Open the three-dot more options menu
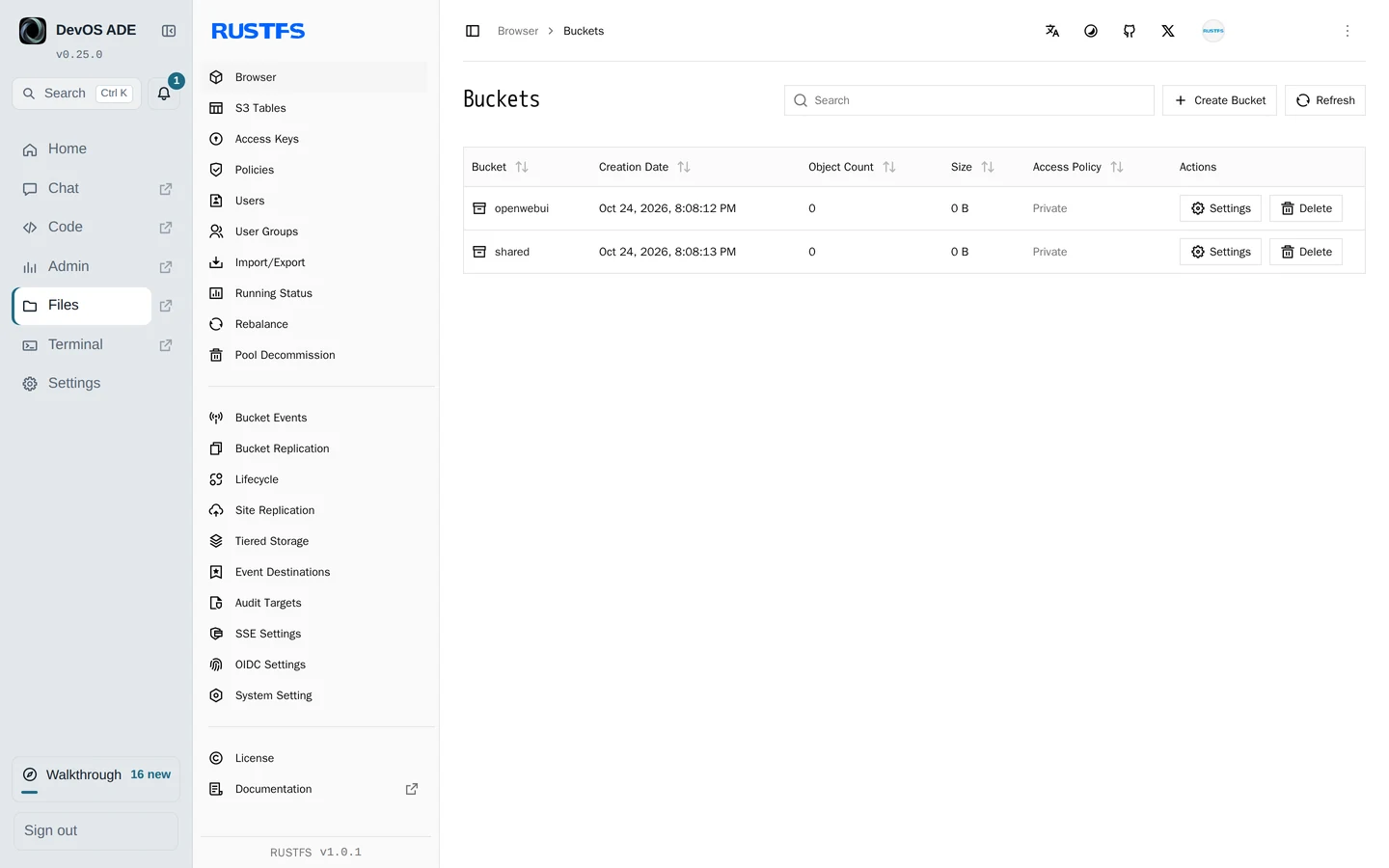Image resolution: width=1389 pixels, height=868 pixels. (x=1348, y=31)
